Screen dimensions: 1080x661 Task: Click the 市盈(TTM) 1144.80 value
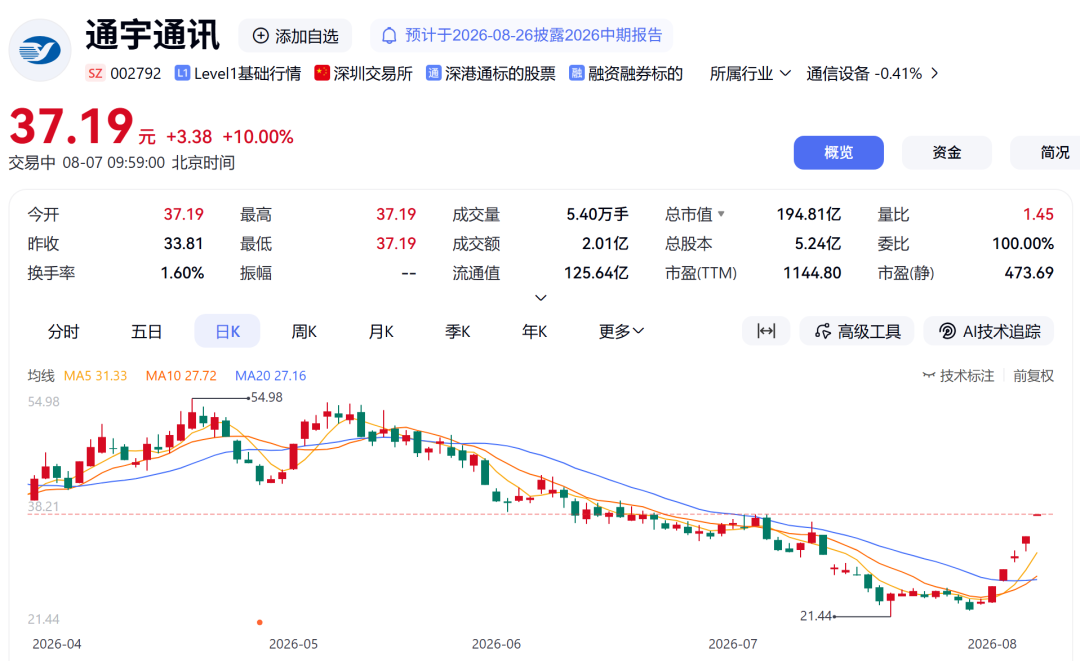(x=812, y=273)
